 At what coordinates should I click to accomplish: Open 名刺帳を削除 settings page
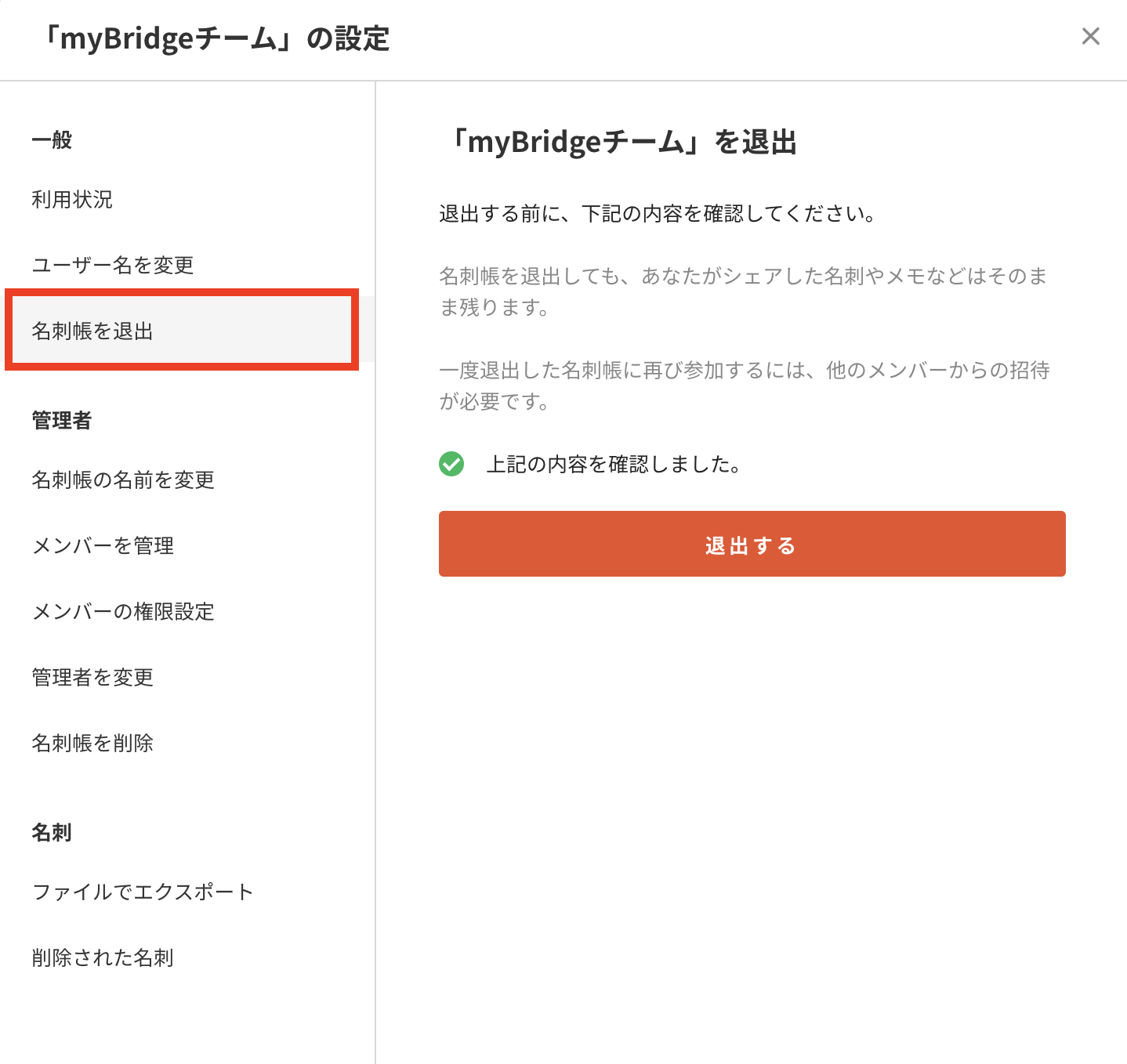click(x=92, y=743)
